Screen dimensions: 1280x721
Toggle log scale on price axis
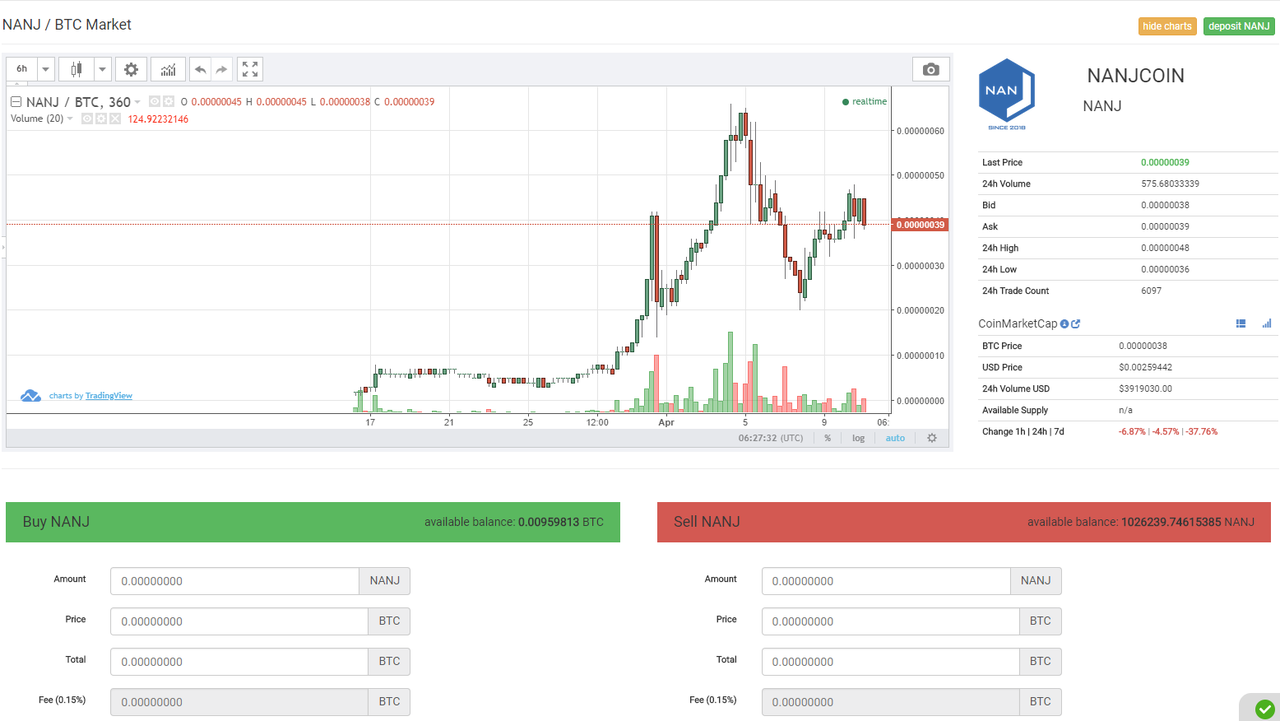858,438
